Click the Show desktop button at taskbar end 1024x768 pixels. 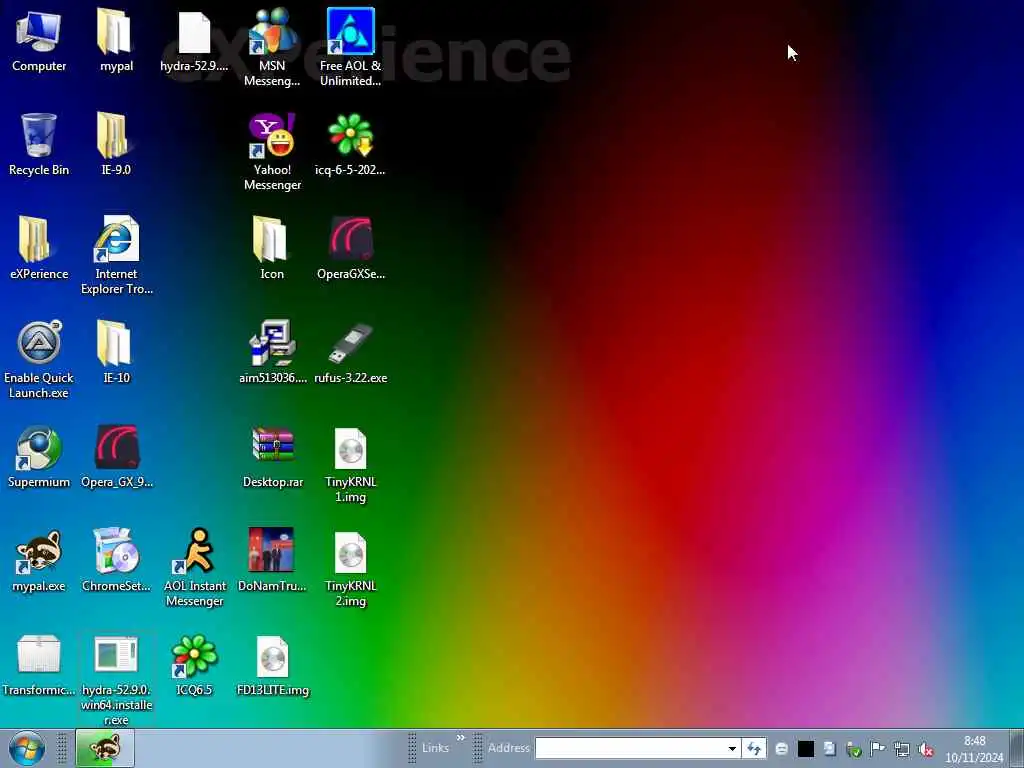coord(1017,748)
